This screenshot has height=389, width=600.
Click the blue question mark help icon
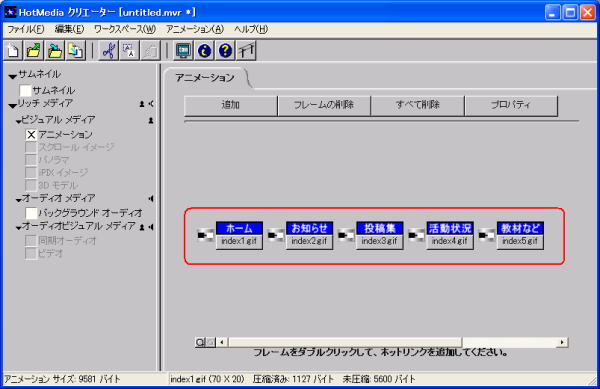click(x=225, y=50)
